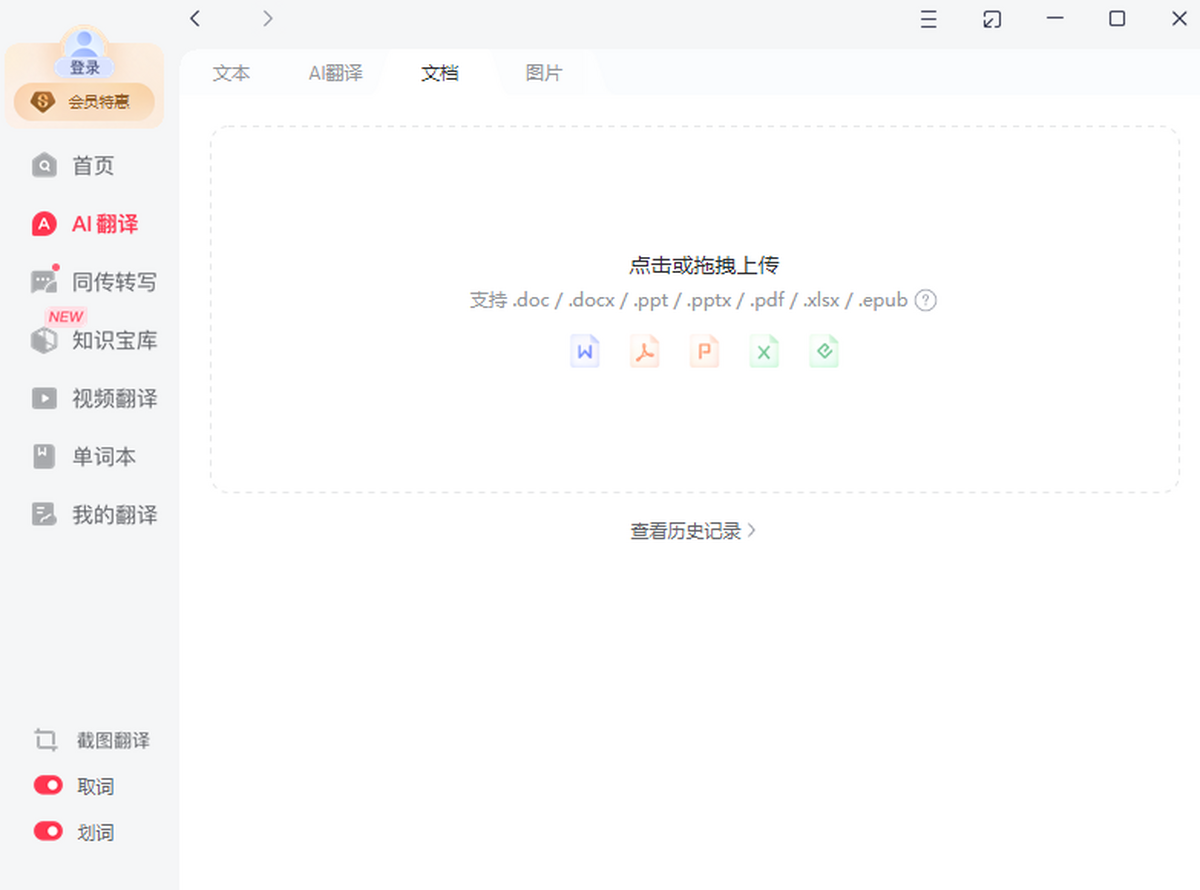This screenshot has width=1200, height=890.
Task: Open the AI翻译 tab
Action: [335, 73]
